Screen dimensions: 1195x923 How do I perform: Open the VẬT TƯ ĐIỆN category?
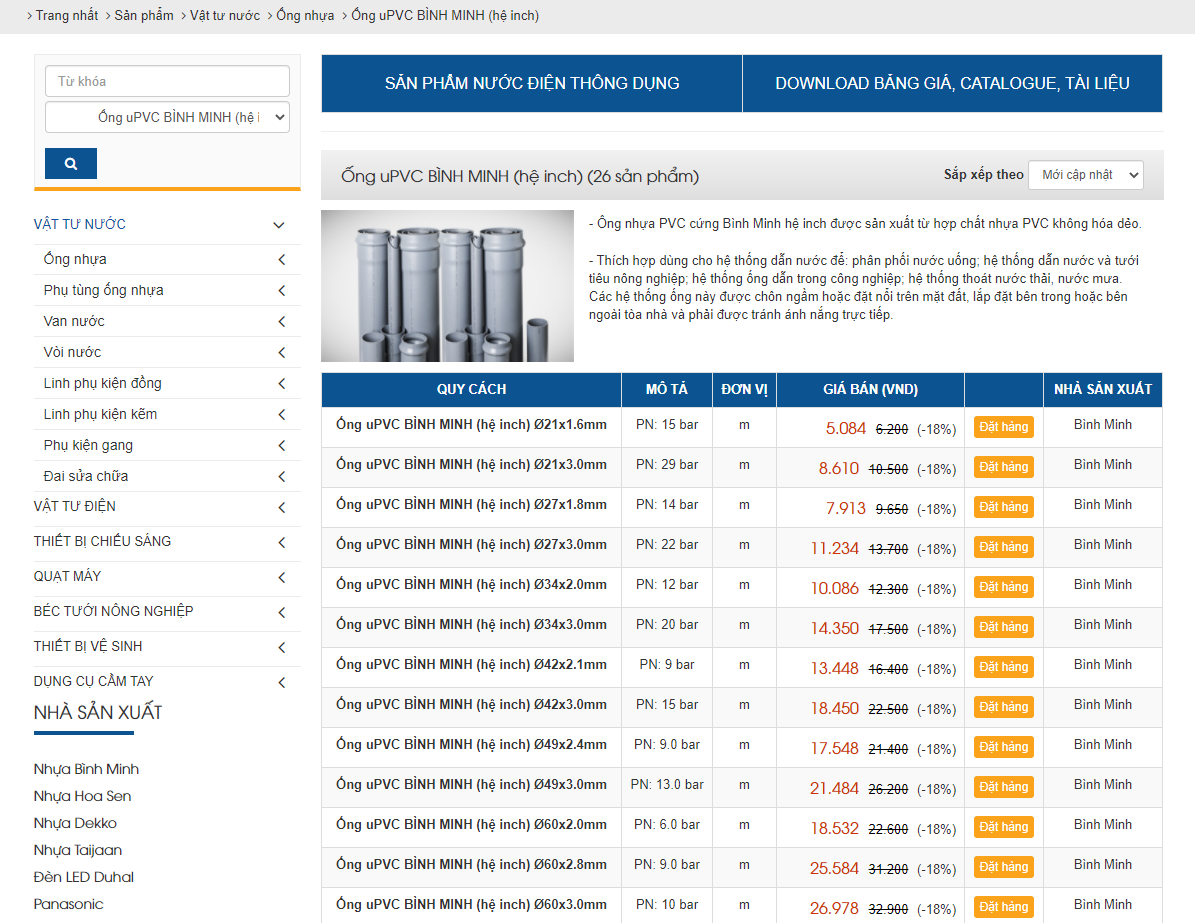click(x=75, y=506)
